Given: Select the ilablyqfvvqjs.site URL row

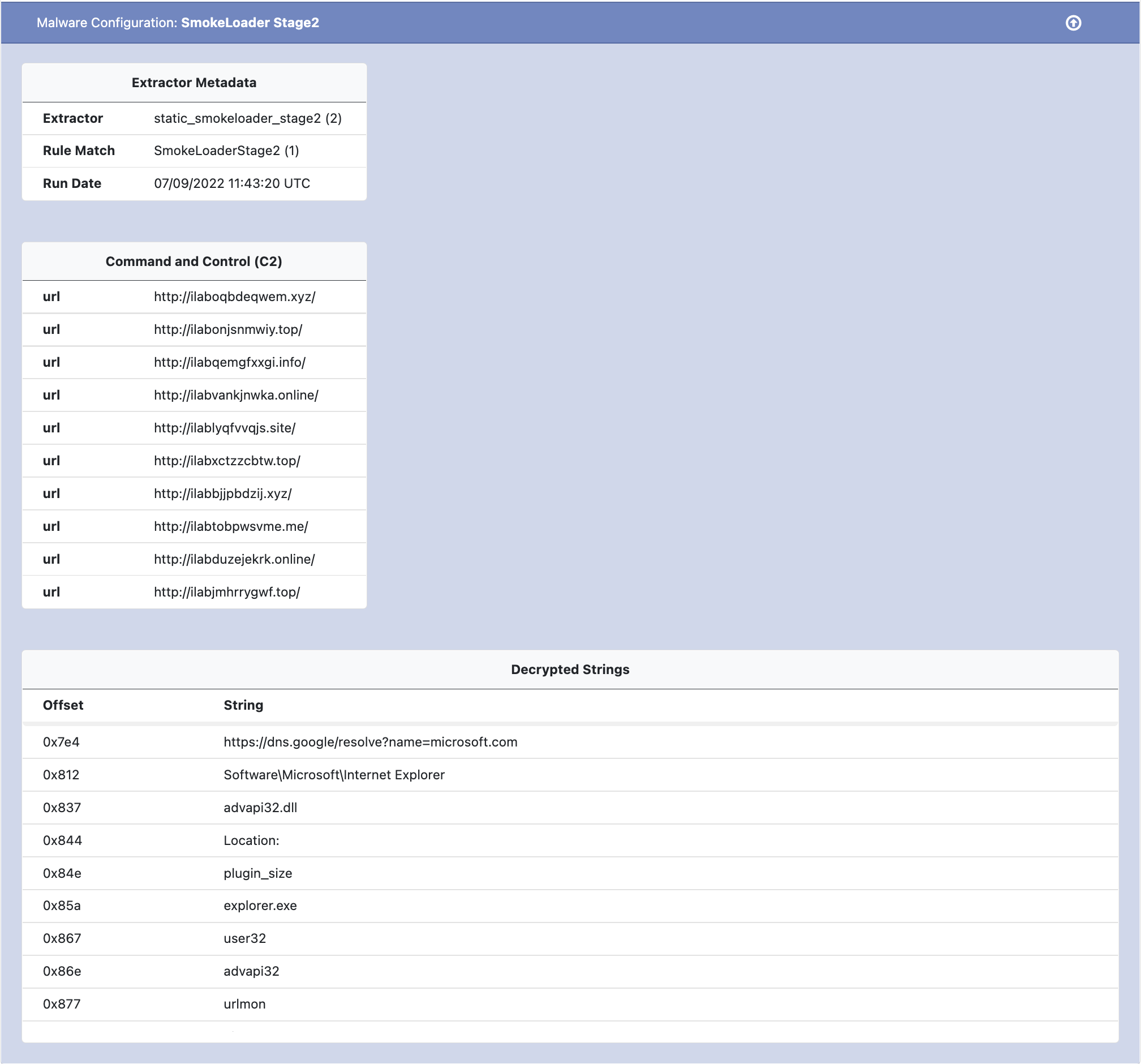Looking at the screenshot, I should (224, 428).
